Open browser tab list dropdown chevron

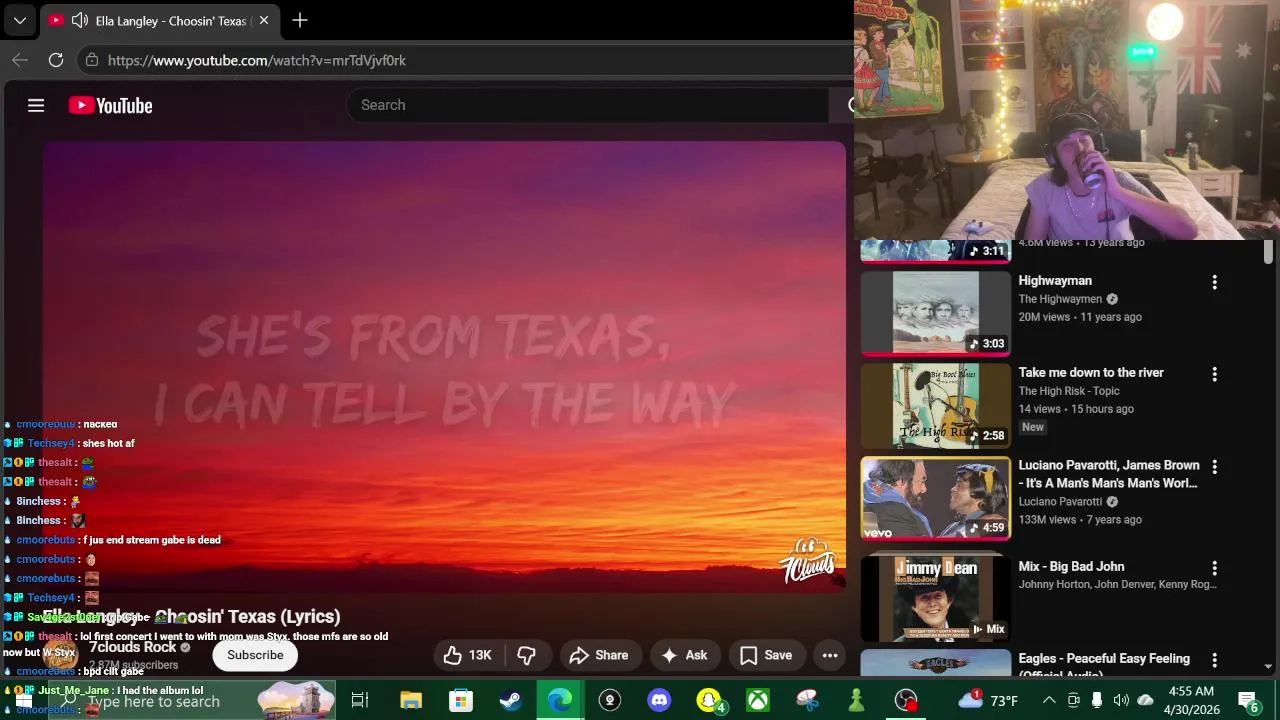[x=19, y=20]
